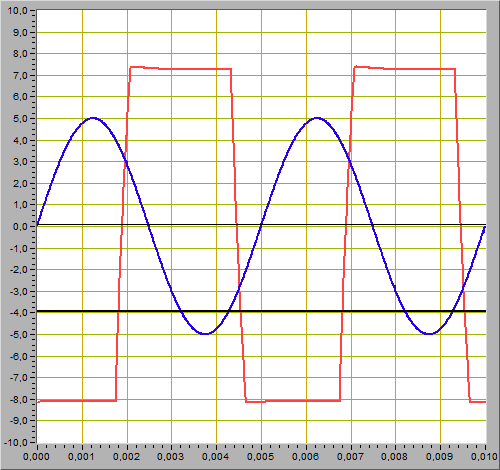
Task: Select the 9,0 vertical axis label
Action: tap(20, 32)
